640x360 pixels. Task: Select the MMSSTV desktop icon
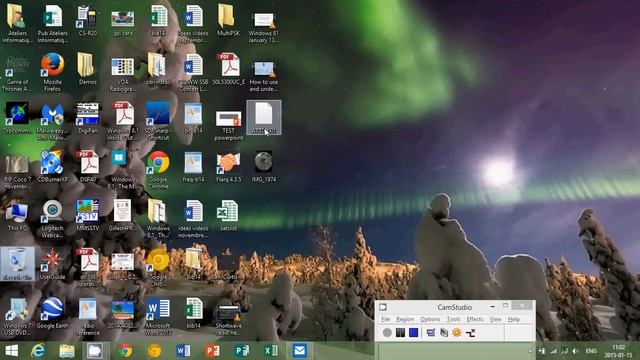tap(87, 215)
